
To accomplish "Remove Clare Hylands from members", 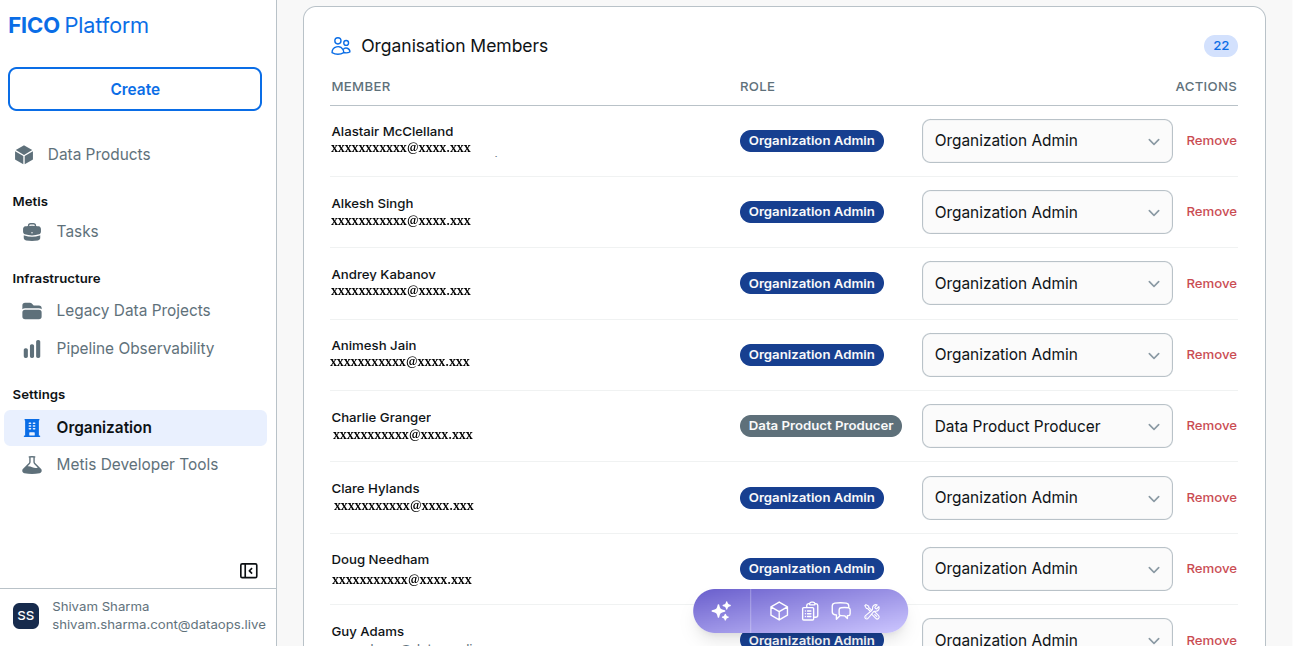I will (x=1211, y=498).
